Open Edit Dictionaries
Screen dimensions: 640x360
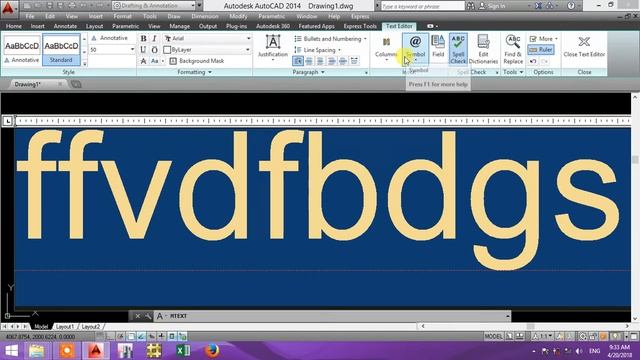tap(483, 49)
